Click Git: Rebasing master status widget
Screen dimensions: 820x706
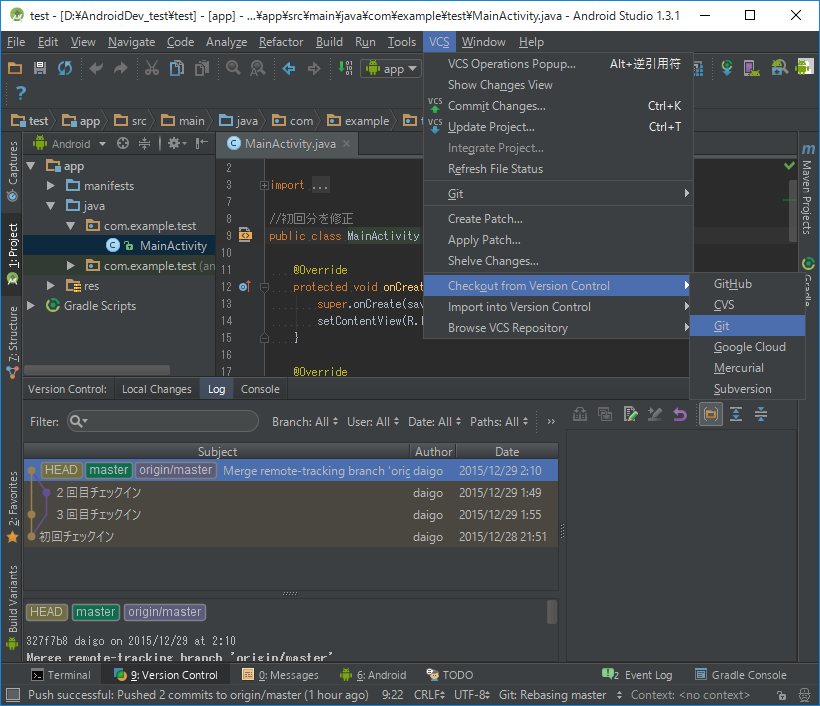tap(560, 695)
